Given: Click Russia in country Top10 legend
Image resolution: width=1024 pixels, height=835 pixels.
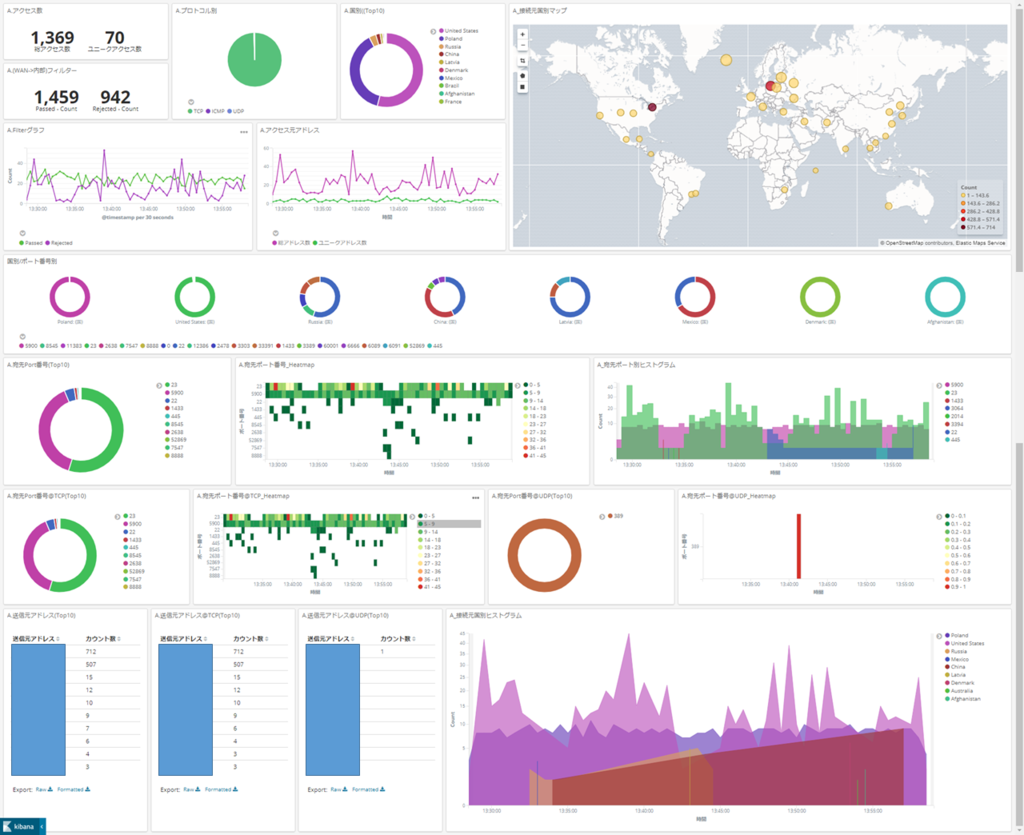Looking at the screenshot, I should point(450,46).
